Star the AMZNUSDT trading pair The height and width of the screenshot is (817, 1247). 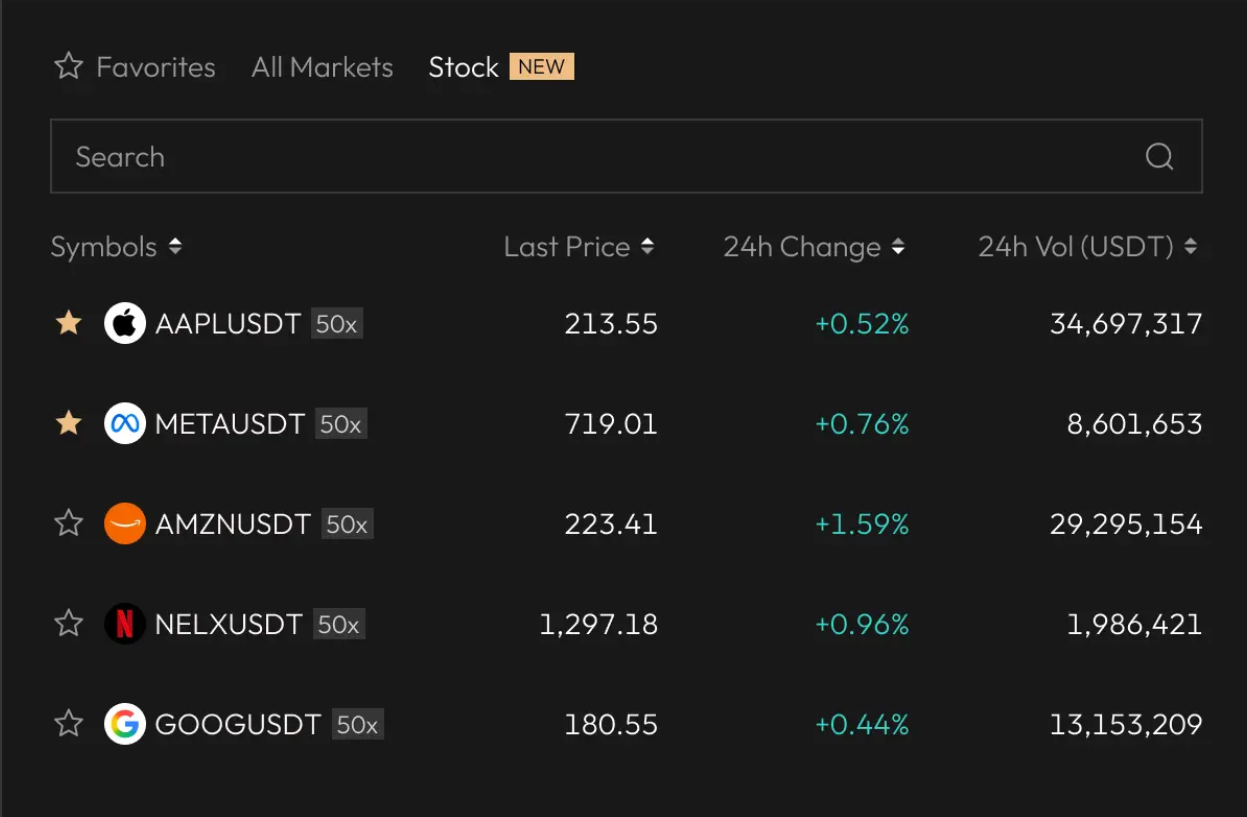(68, 522)
